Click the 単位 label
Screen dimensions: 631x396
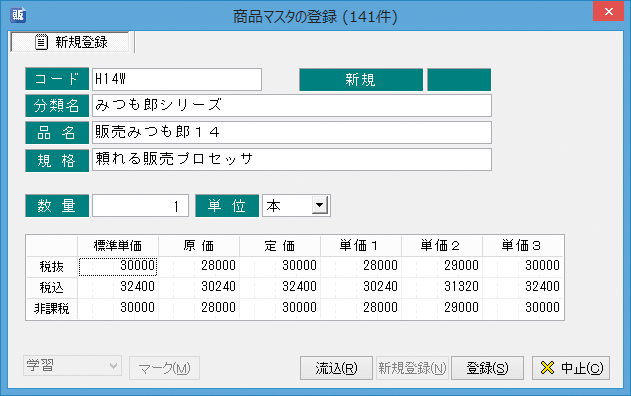tap(227, 206)
